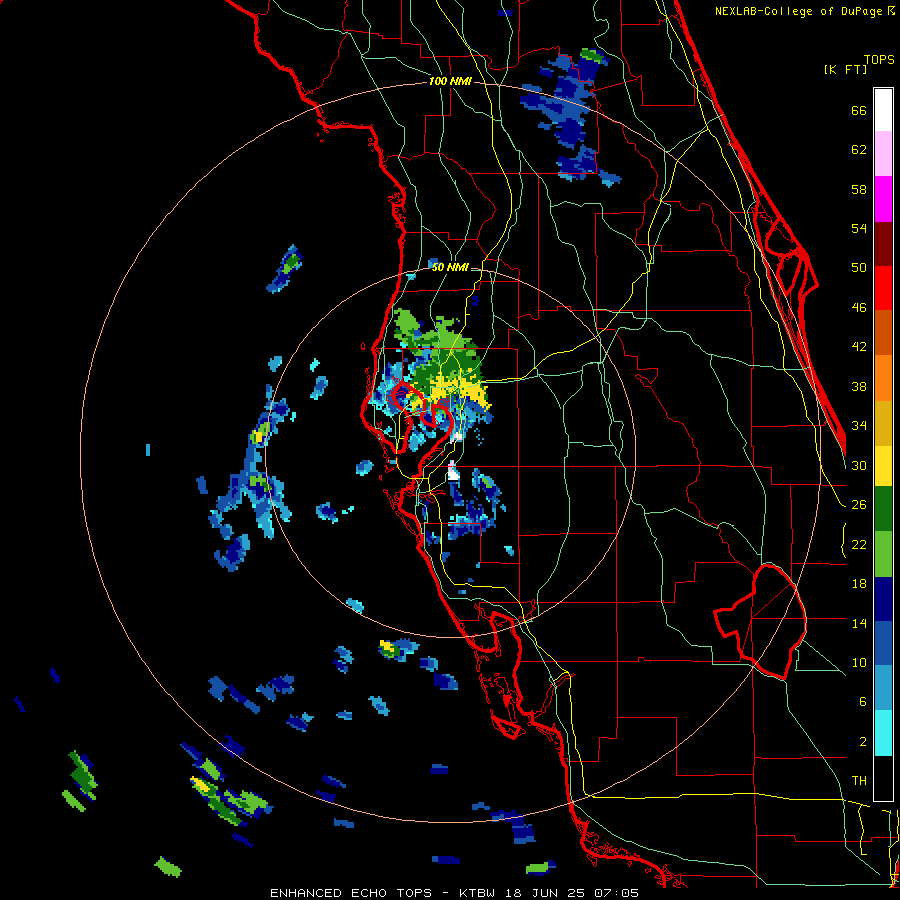Click the NEXLAB-College of DuPage credit text
The image size is (900, 900).
click(x=799, y=11)
